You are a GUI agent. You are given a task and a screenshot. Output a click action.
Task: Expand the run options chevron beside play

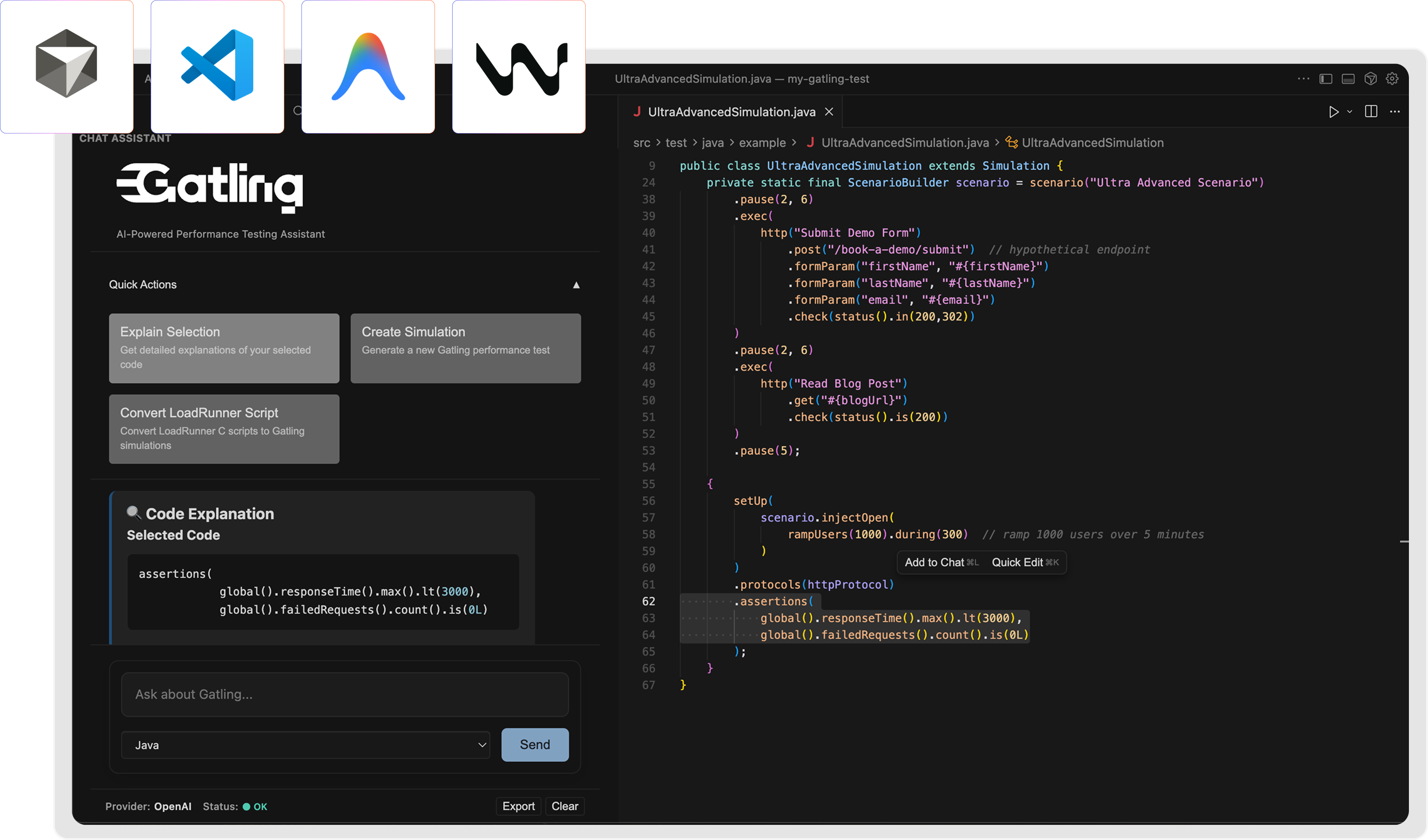tap(1350, 112)
